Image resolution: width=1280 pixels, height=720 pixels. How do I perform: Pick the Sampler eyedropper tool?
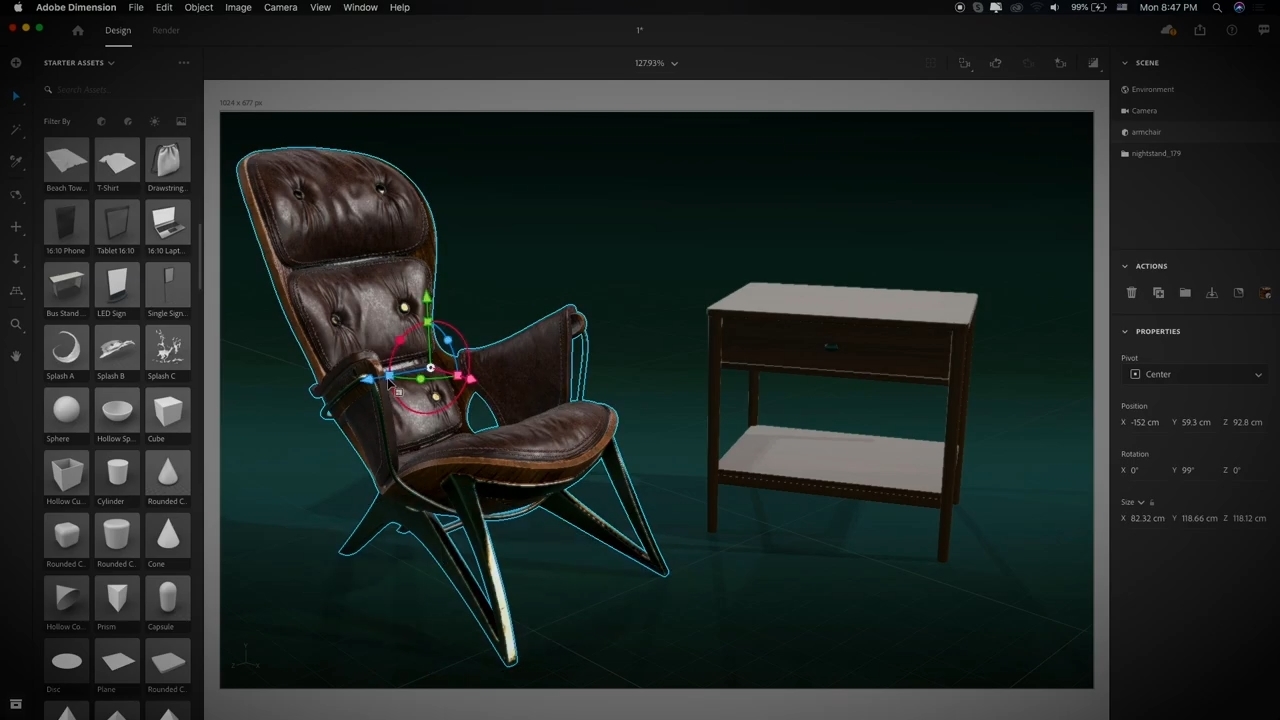(16, 161)
